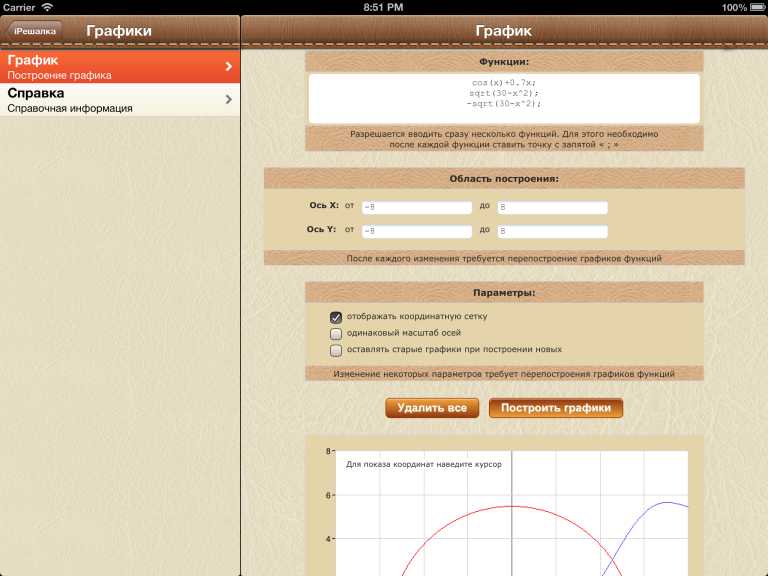Set Ось X 'от' value field
The image size is (768, 576).
pos(417,207)
